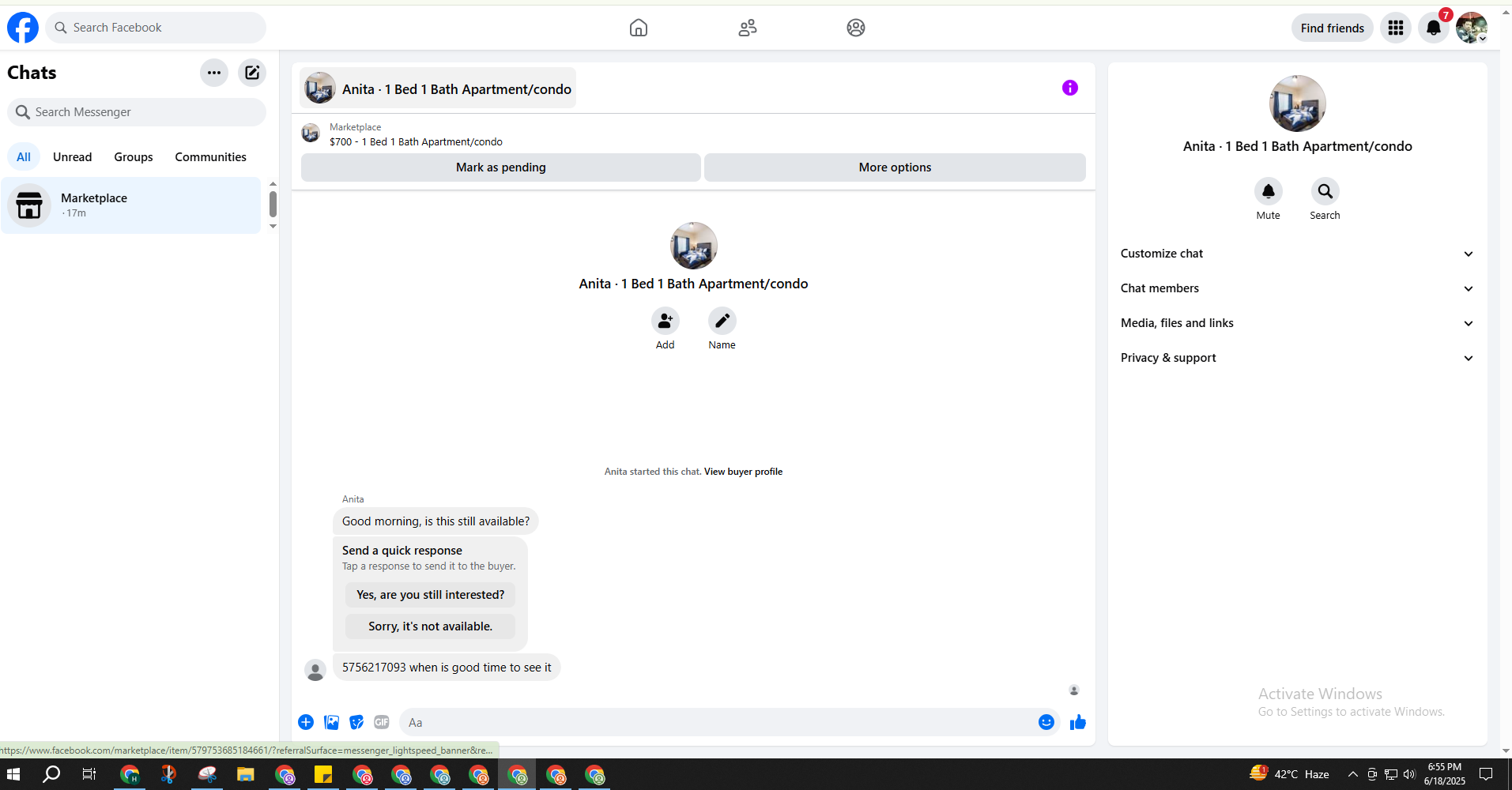Open the volume control in system tray
This screenshot has height=790, width=1512.
(x=1409, y=774)
